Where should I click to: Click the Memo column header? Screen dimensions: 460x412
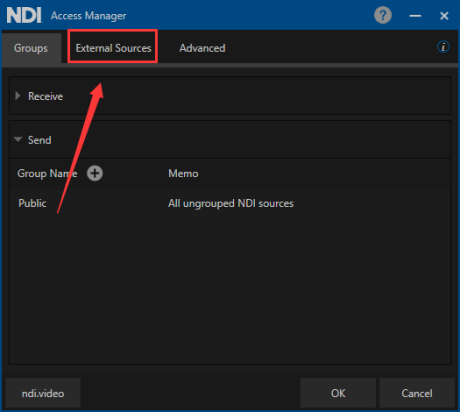pos(183,173)
